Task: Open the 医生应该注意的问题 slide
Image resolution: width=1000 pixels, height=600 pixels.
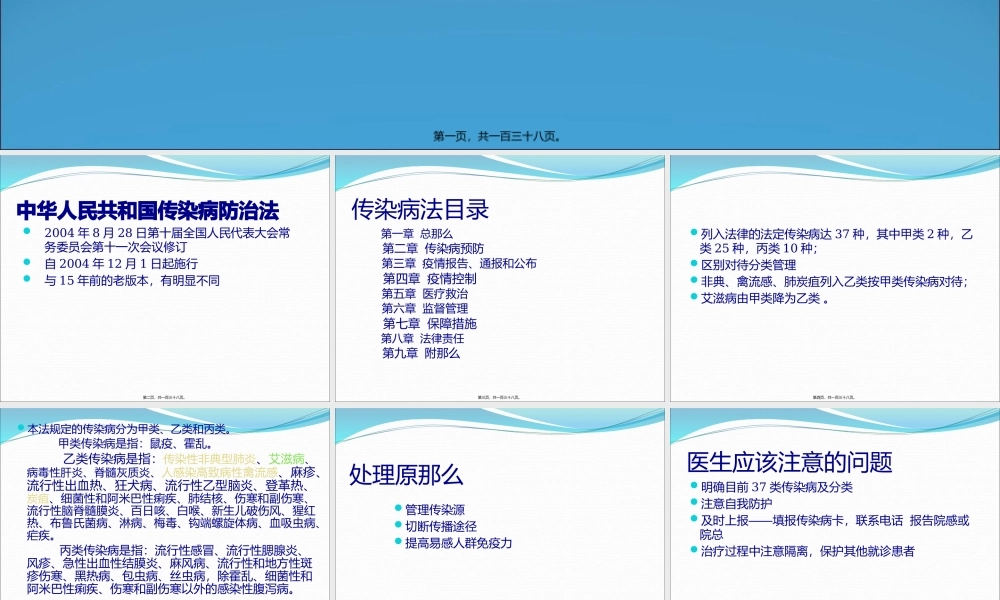Action: pos(835,500)
